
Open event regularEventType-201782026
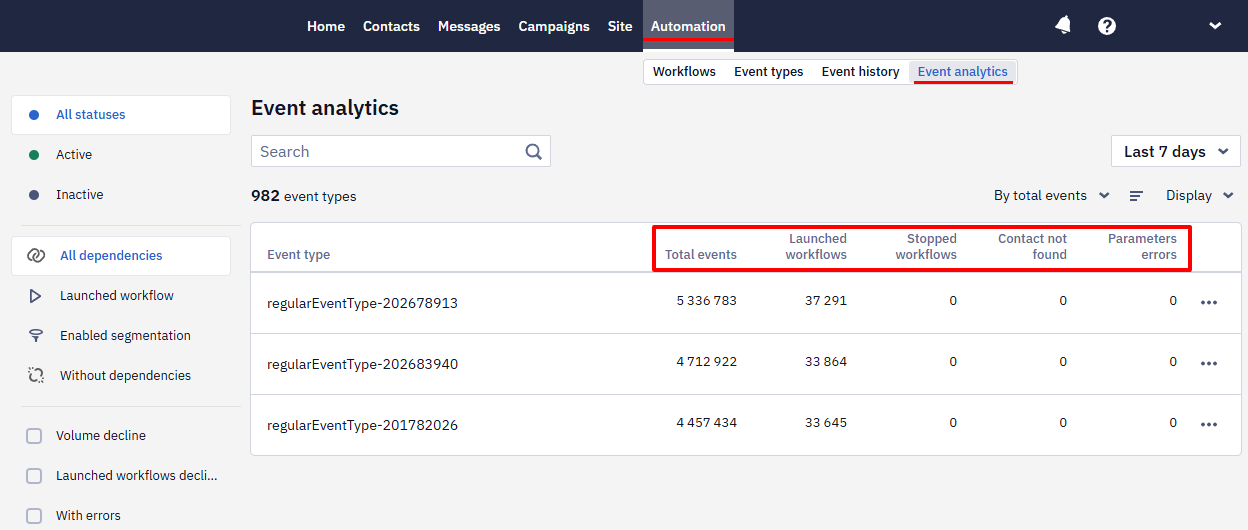[x=362, y=425]
